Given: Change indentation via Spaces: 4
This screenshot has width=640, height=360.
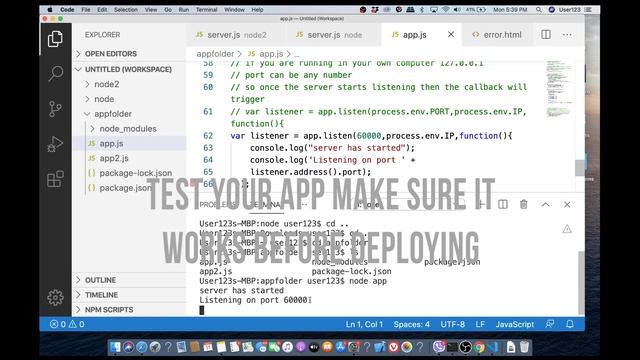Looking at the screenshot, I should pyautogui.click(x=411, y=324).
